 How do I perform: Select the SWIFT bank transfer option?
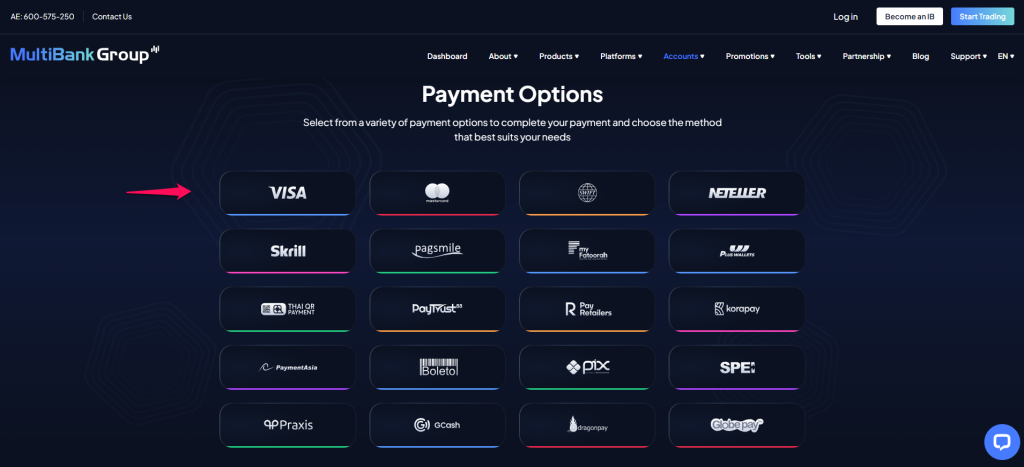(587, 192)
